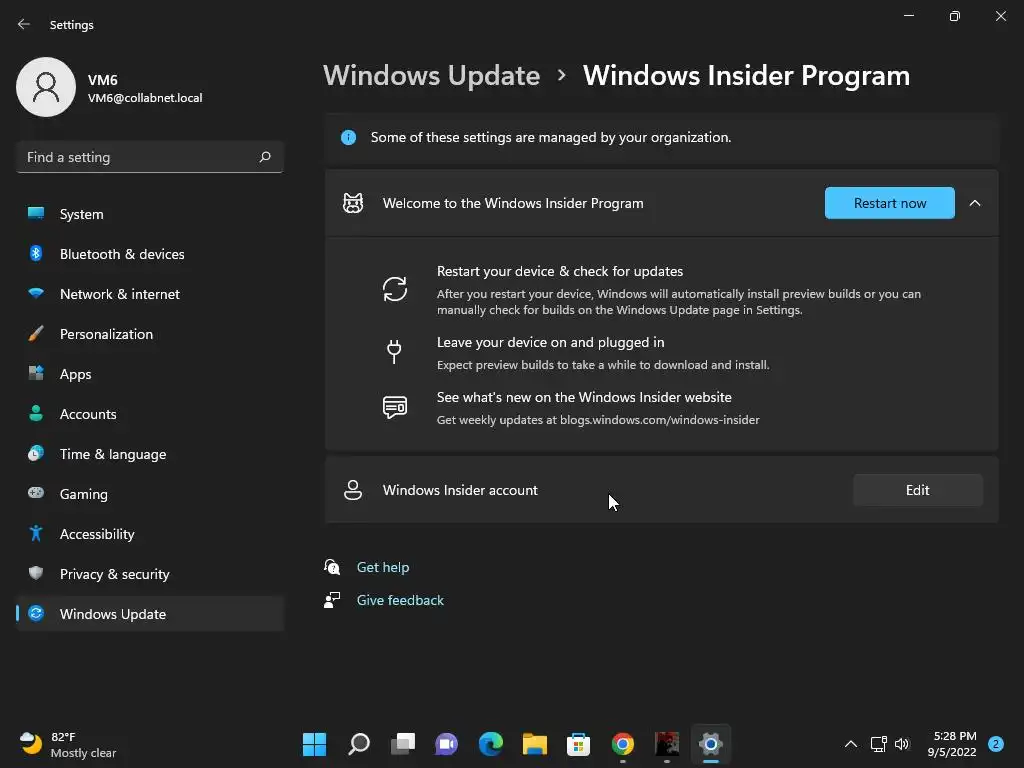Go to Privacy & security
1024x768 pixels.
150,573
